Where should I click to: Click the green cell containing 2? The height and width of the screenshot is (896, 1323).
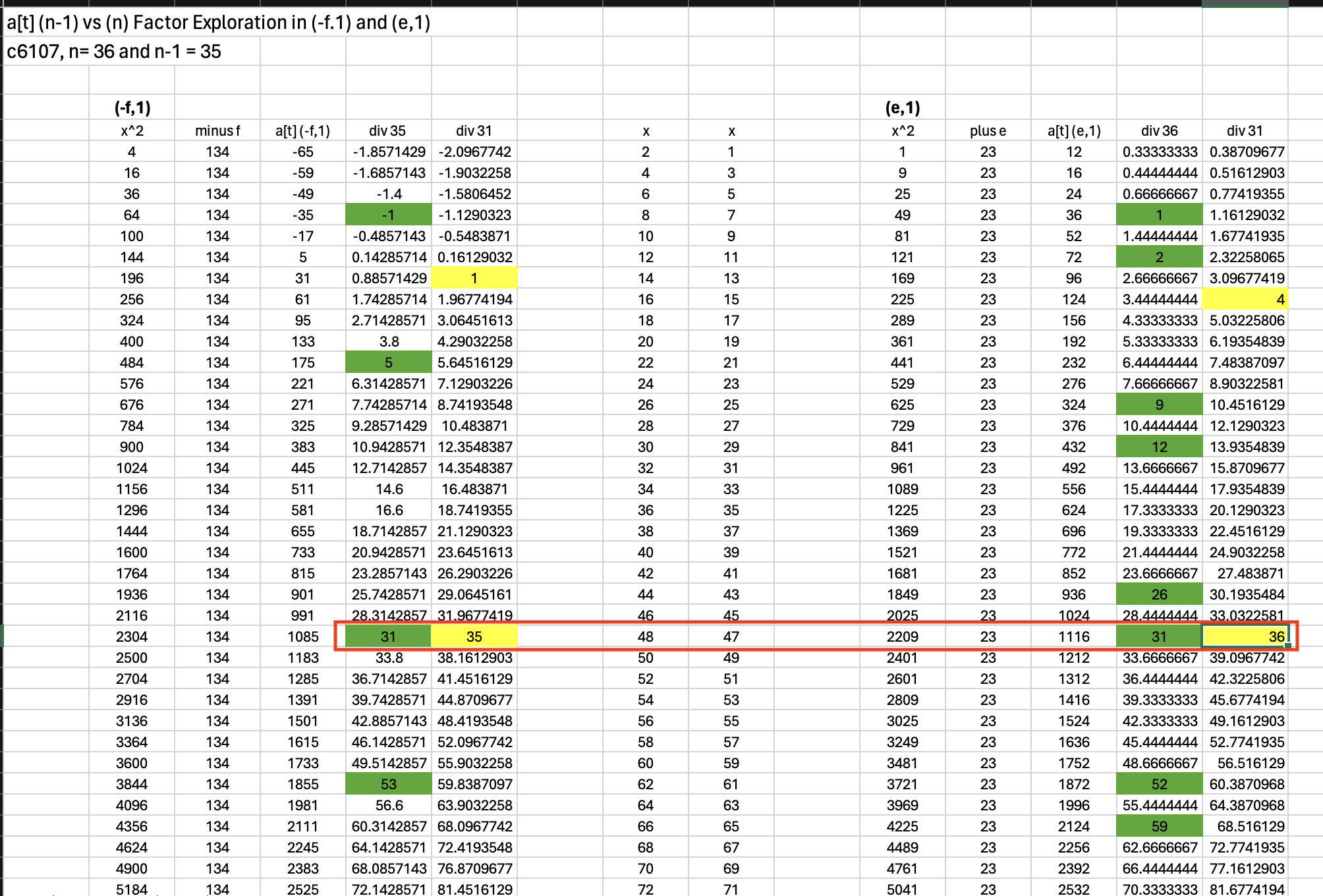[1160, 257]
